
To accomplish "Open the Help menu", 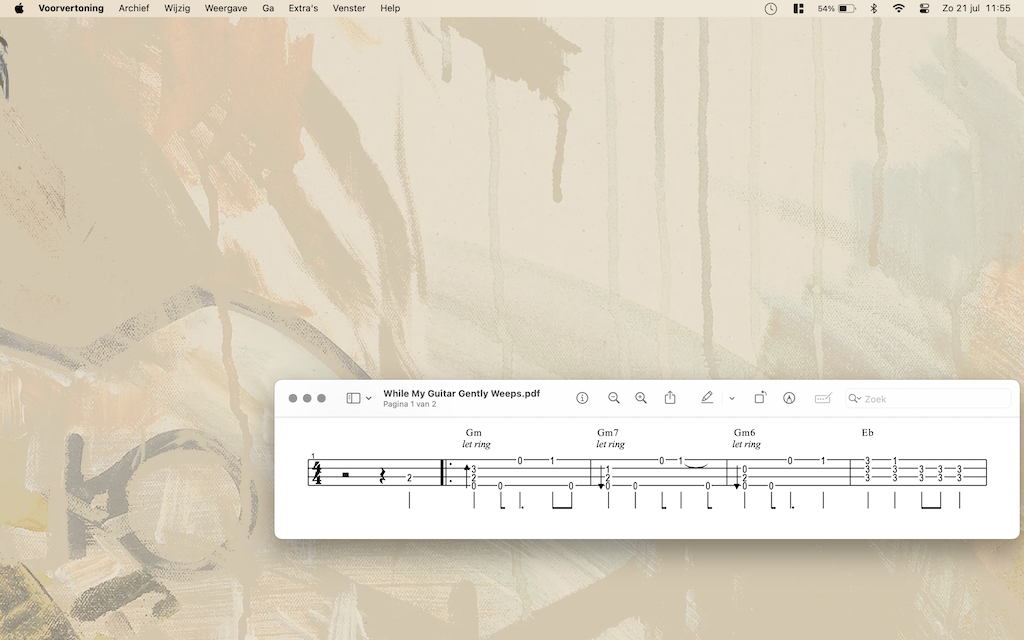I will tap(390, 8).
